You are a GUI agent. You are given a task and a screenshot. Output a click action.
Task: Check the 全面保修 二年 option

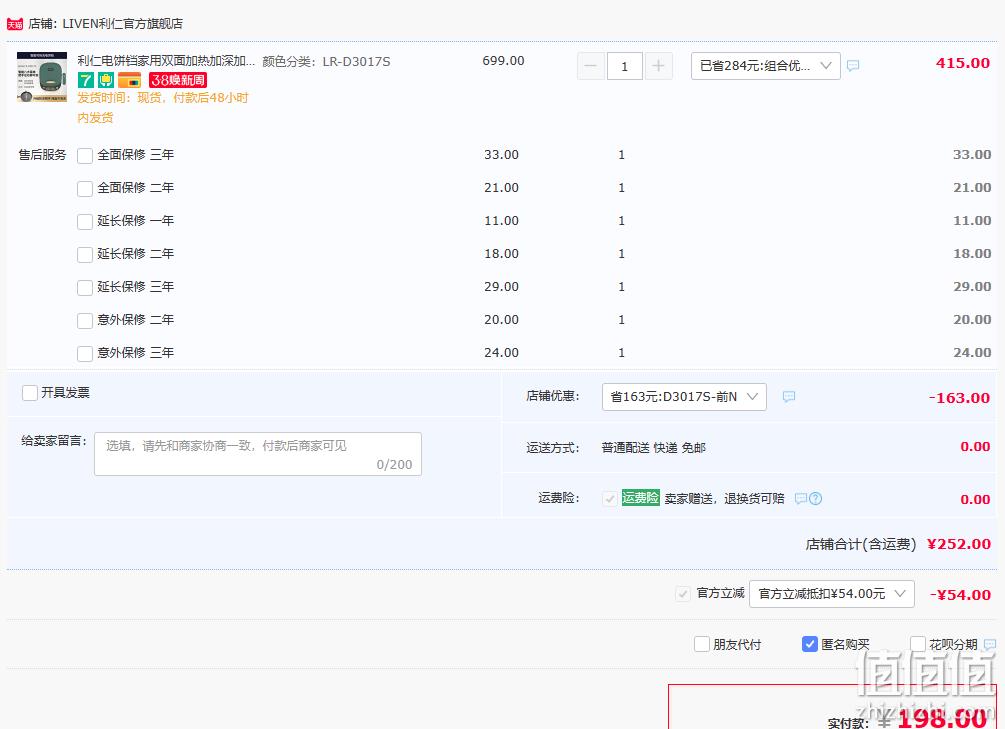tap(85, 189)
